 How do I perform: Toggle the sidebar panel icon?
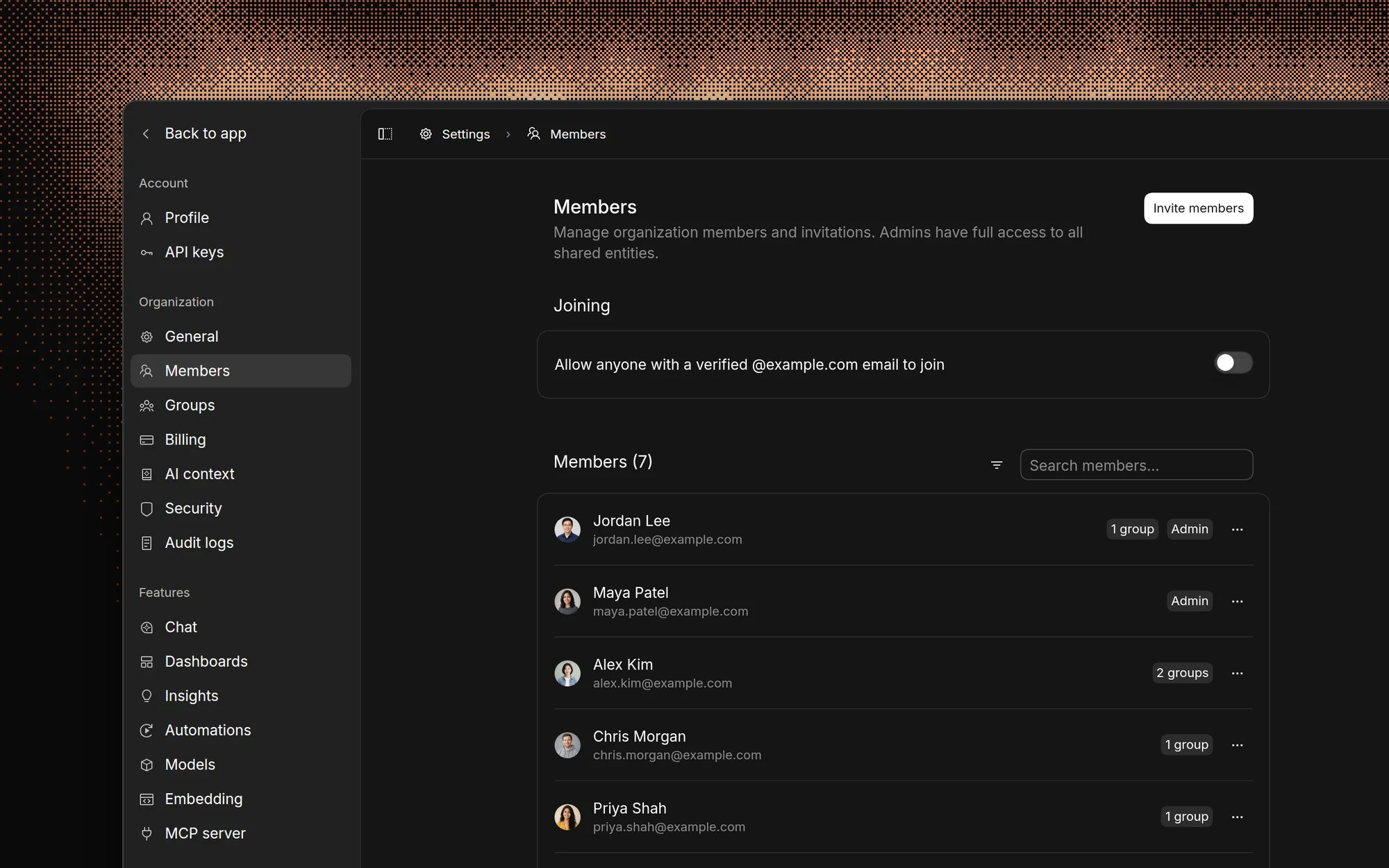(x=385, y=134)
